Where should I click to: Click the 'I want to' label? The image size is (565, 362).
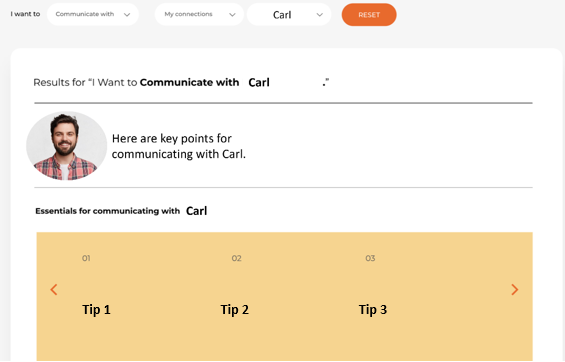pos(25,14)
